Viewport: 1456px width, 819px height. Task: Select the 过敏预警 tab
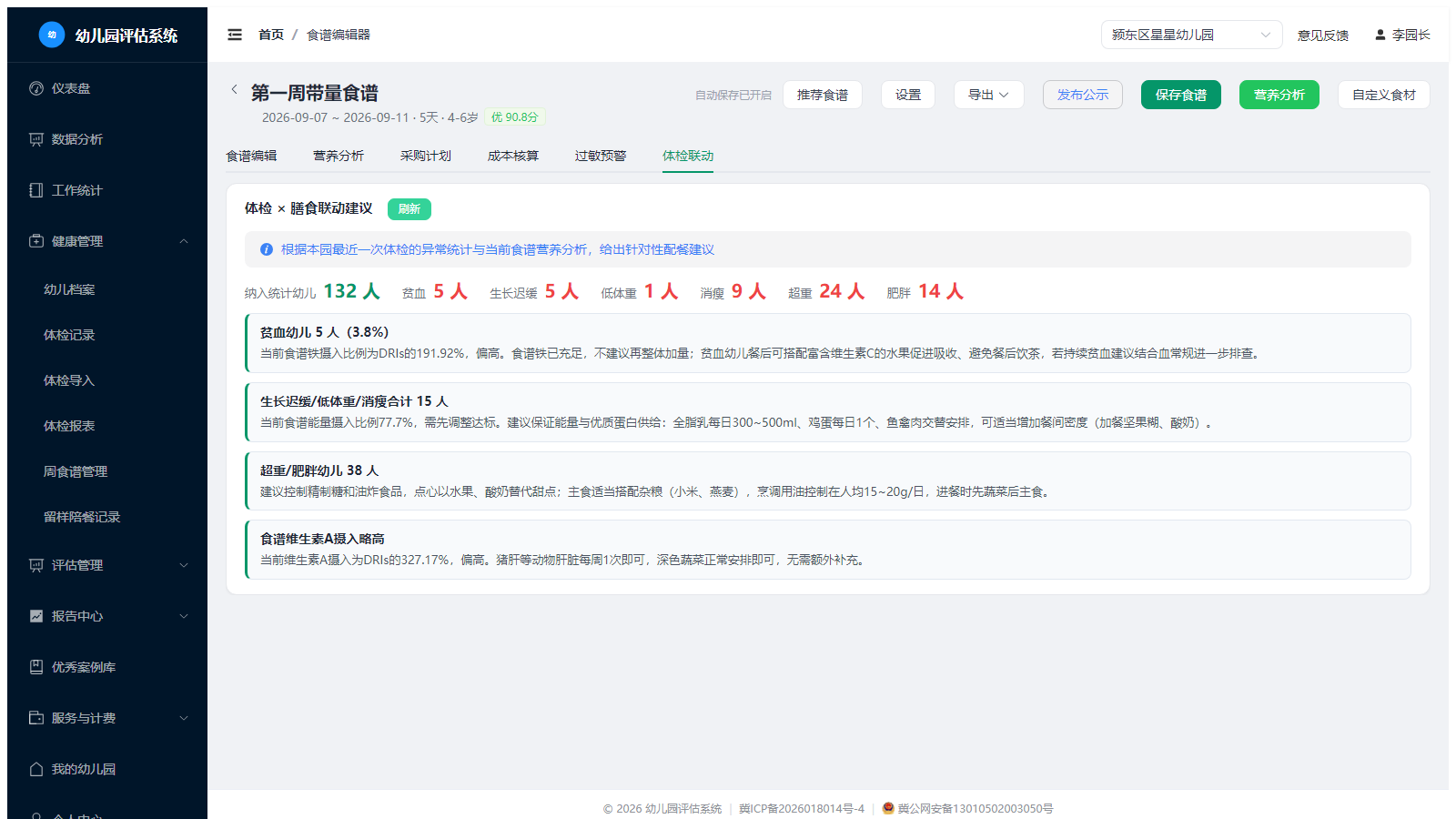[x=601, y=156]
